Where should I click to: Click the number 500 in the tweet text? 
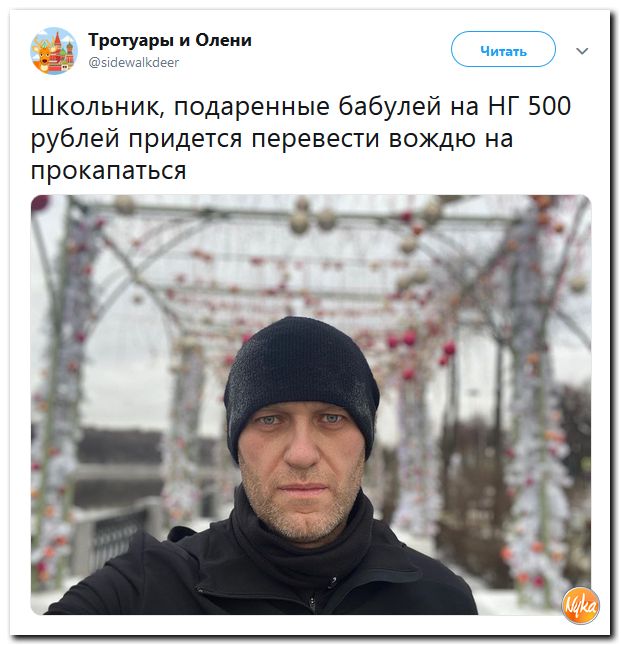tap(549, 105)
